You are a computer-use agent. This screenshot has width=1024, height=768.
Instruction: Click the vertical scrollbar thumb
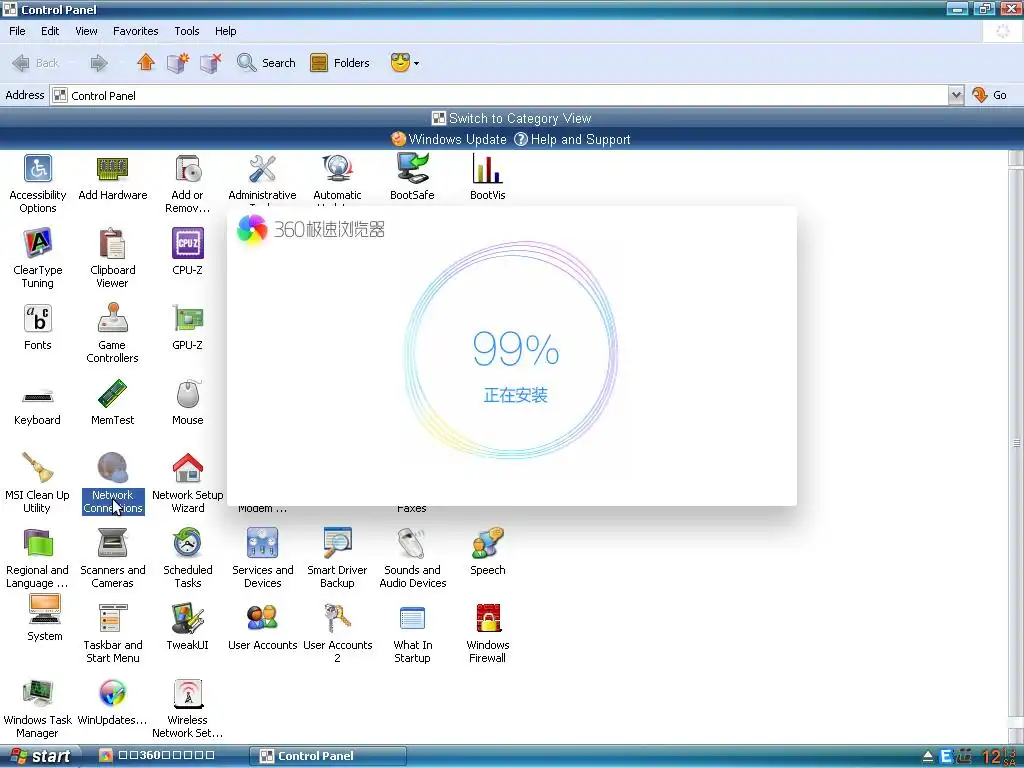point(1016,443)
